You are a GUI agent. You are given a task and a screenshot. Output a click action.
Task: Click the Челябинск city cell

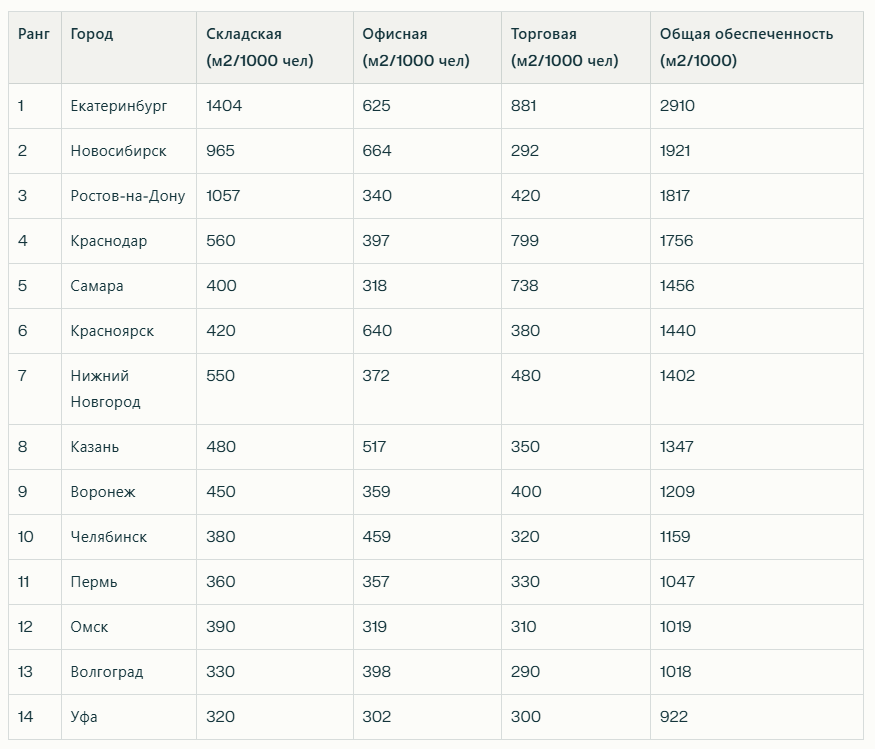109,537
